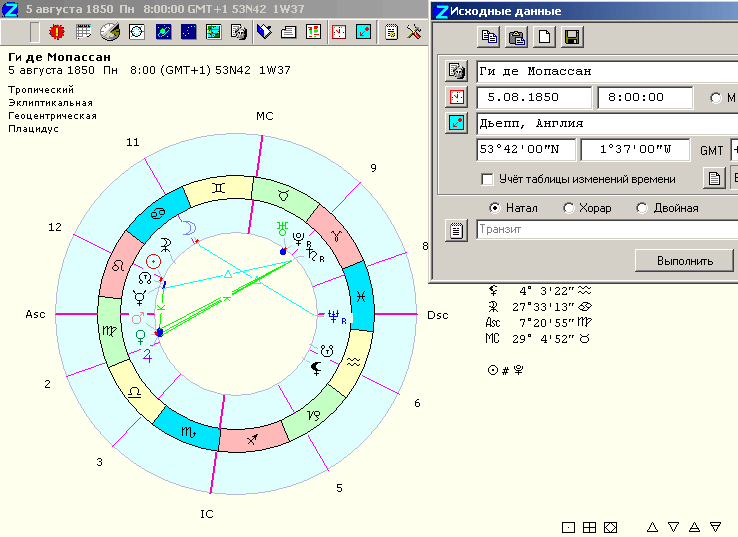Click the date field 5.08.1850

(534, 97)
